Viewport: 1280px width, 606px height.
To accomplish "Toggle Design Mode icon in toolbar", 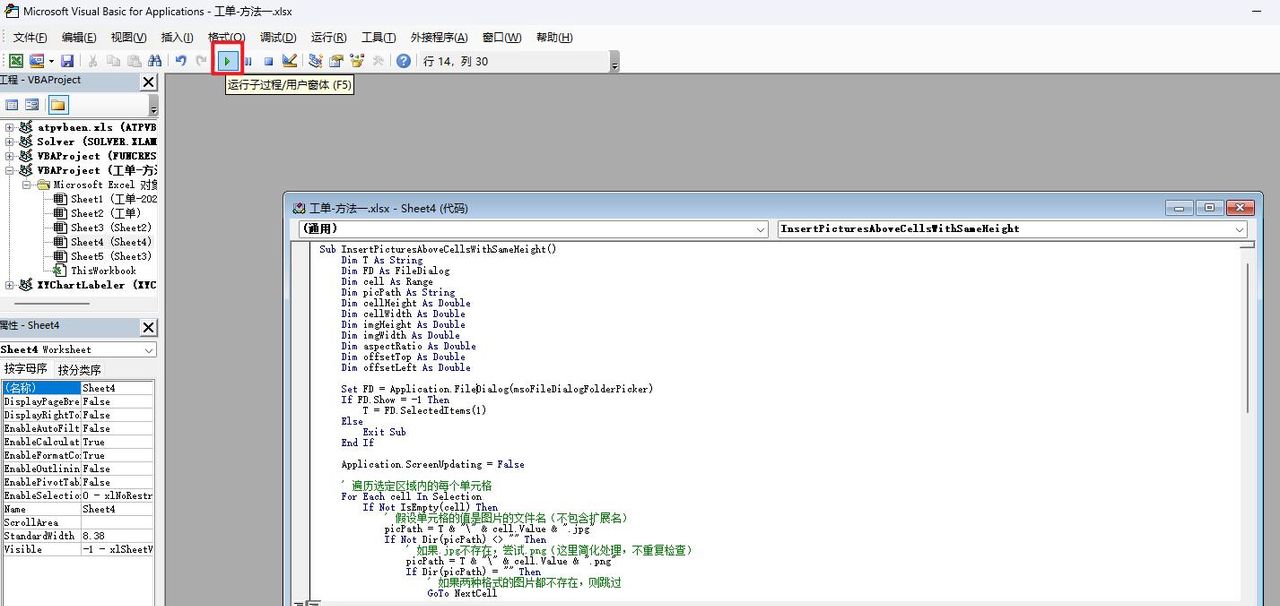I will click(x=289, y=61).
